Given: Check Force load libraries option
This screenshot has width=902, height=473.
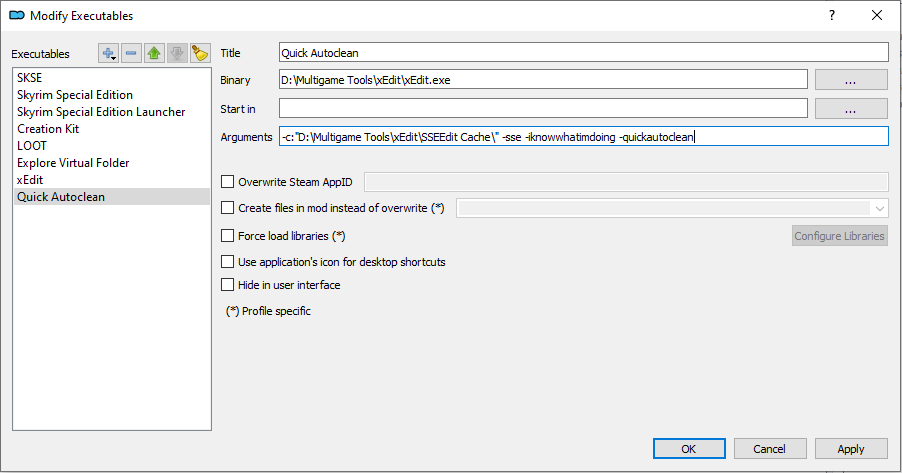Looking at the screenshot, I should point(227,236).
